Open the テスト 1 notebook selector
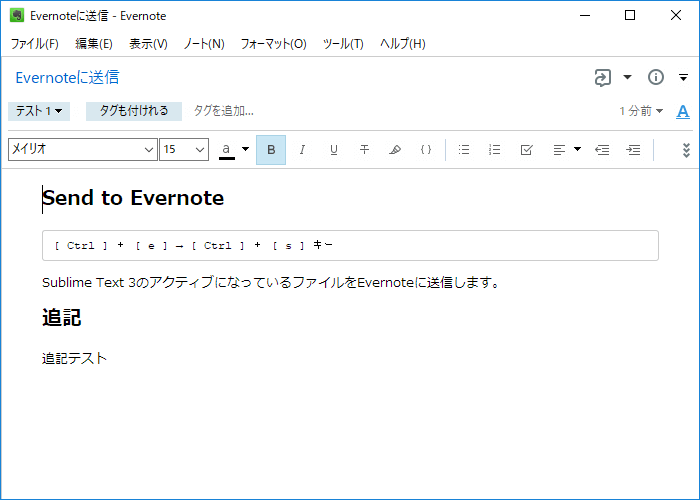The image size is (700, 500). (x=39, y=111)
